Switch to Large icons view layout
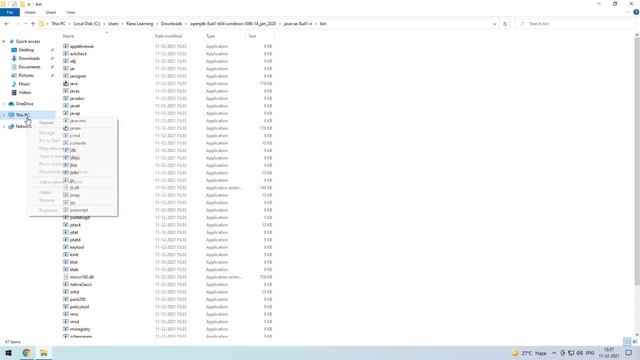 click(635, 342)
